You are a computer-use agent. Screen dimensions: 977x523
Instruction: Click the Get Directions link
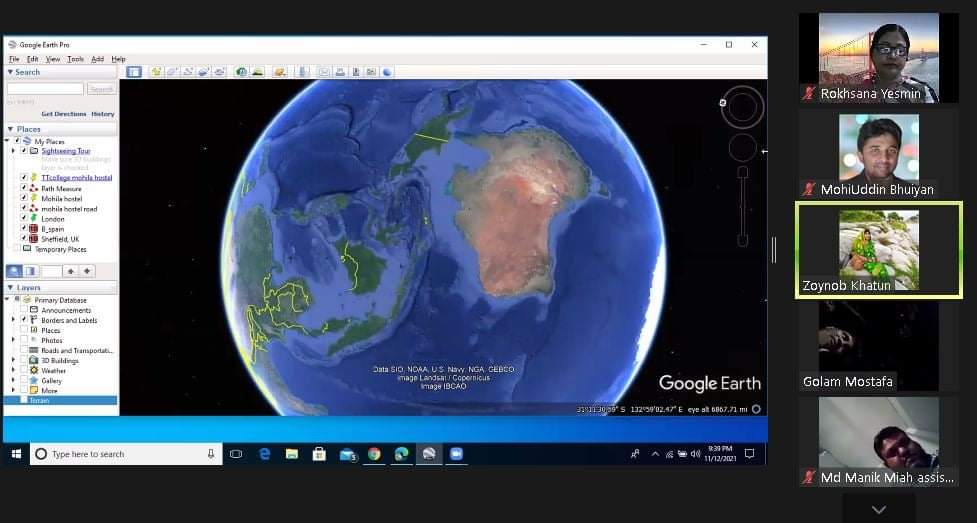pos(64,114)
